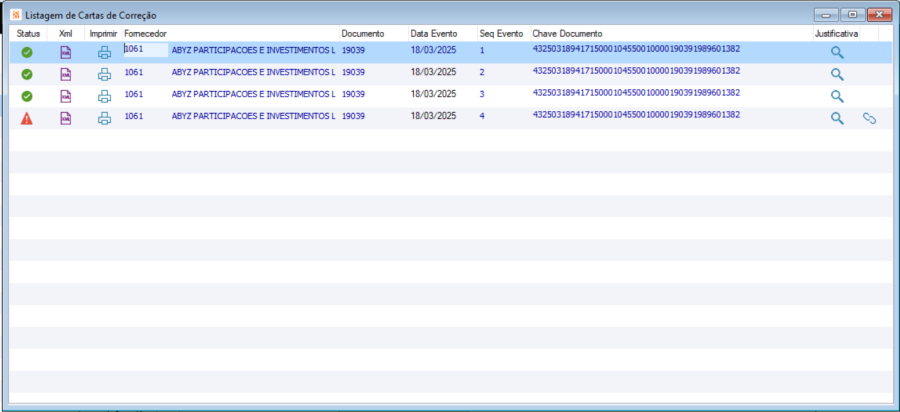Image resolution: width=900 pixels, height=412 pixels.
Task: Click the Chave Documento key in Seq Evento 3 row
Action: click(x=637, y=92)
